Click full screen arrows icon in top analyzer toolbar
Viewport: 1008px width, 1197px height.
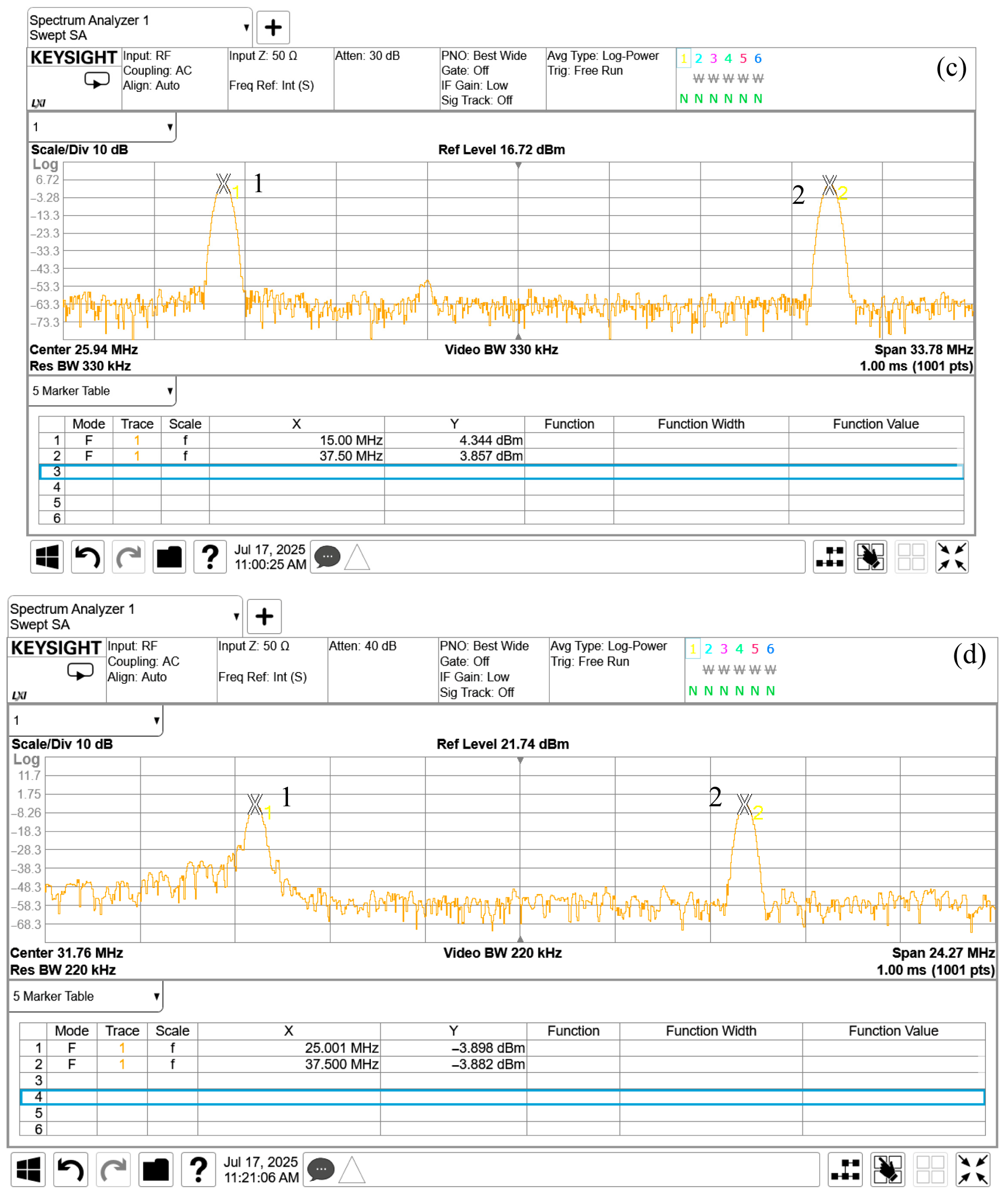tap(952, 556)
